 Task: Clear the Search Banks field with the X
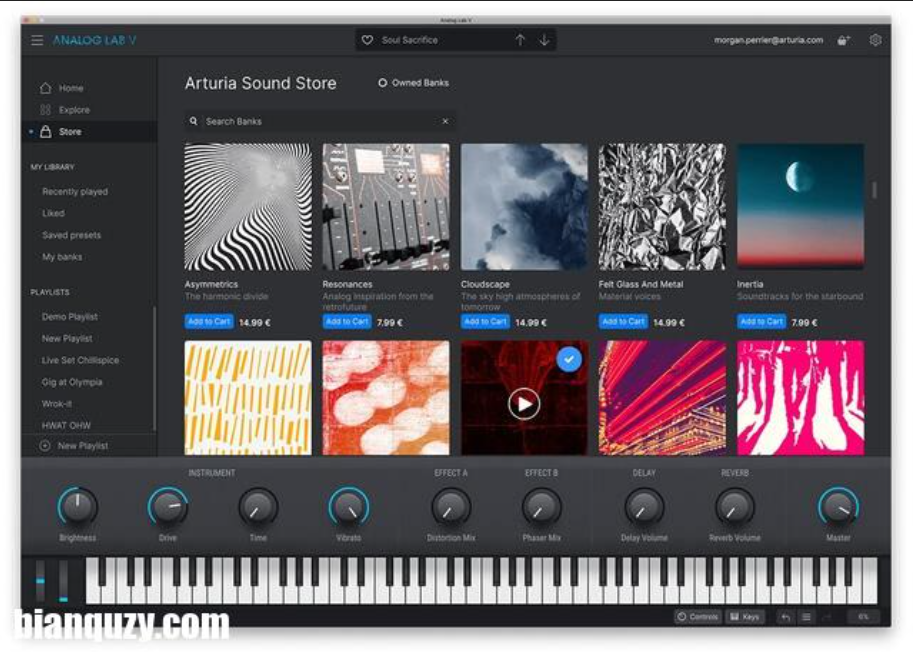click(x=445, y=121)
